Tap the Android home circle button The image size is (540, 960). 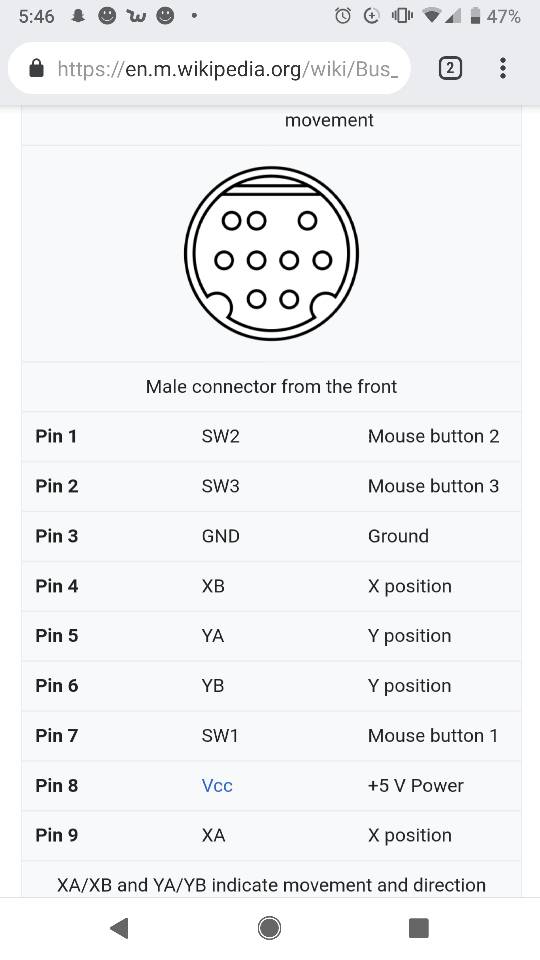[x=269, y=928]
